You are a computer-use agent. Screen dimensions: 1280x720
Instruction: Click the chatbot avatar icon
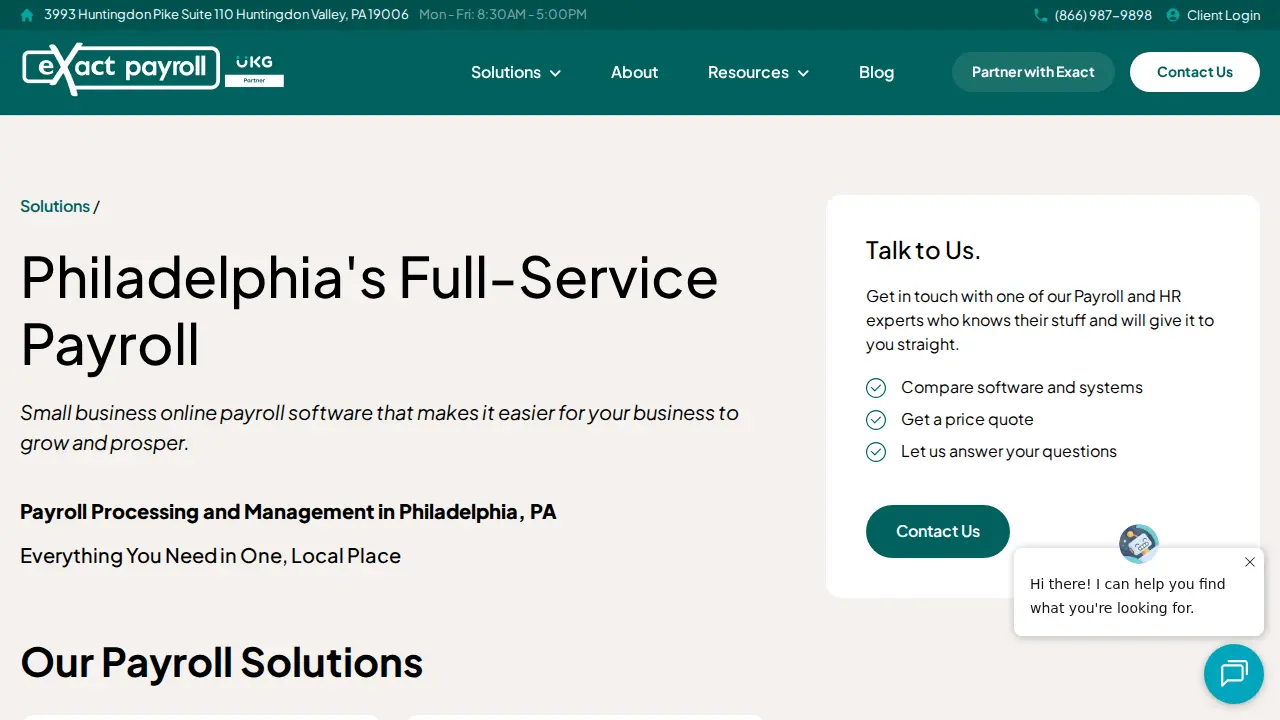[1139, 544]
